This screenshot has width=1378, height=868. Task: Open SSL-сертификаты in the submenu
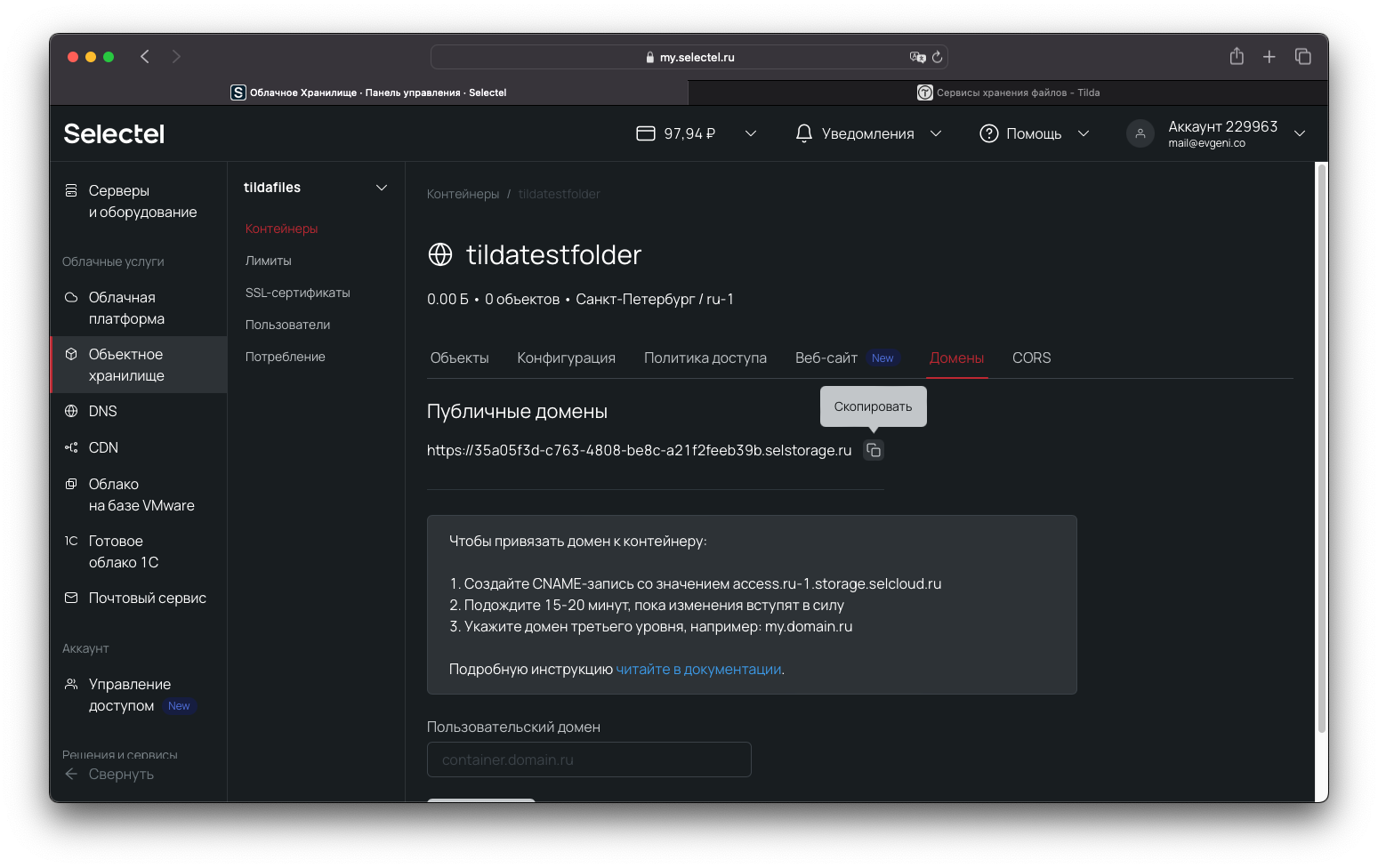(x=298, y=293)
